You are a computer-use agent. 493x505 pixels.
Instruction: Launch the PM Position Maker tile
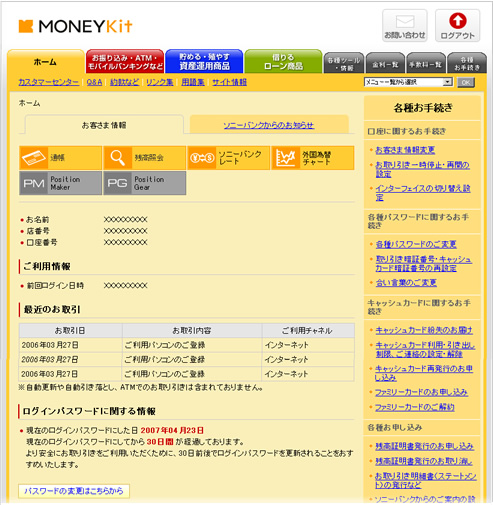point(60,183)
